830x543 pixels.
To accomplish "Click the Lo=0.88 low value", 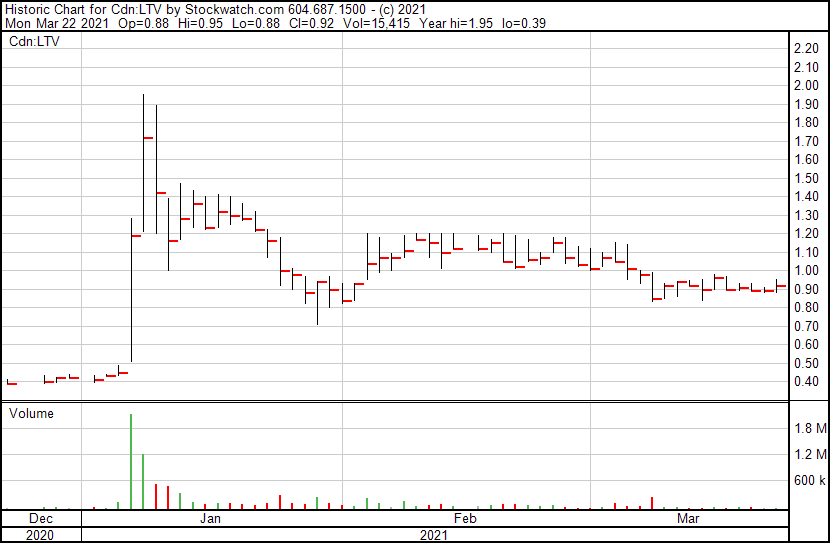I will coord(257,23).
